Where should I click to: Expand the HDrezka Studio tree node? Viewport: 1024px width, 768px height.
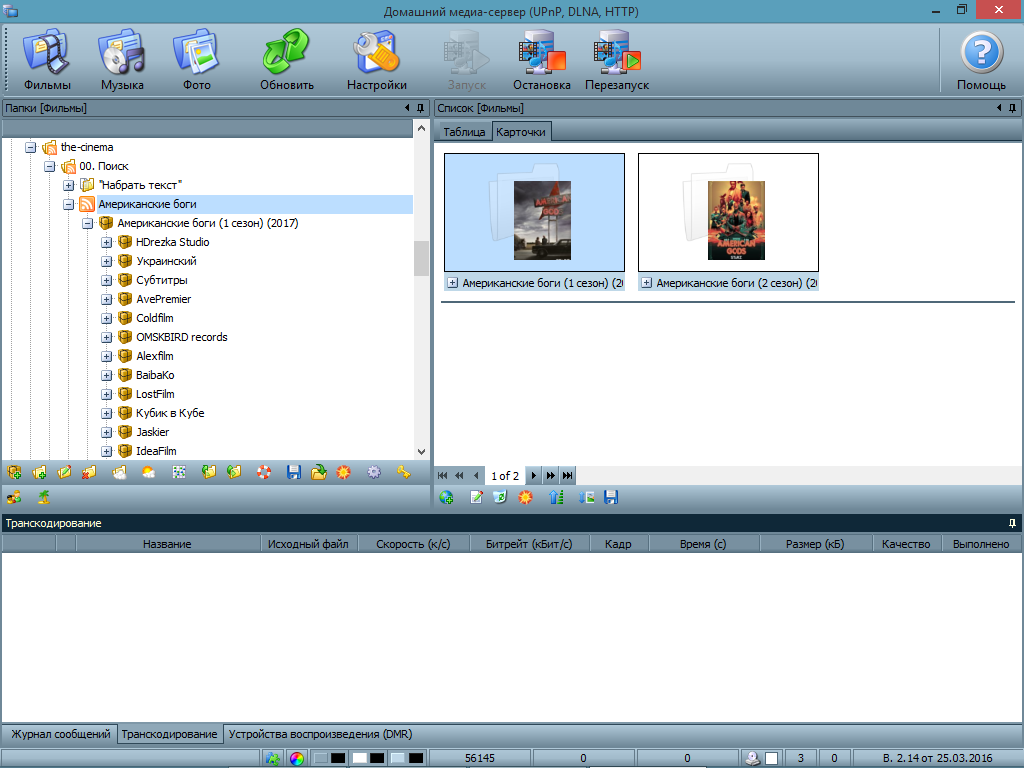click(x=107, y=242)
